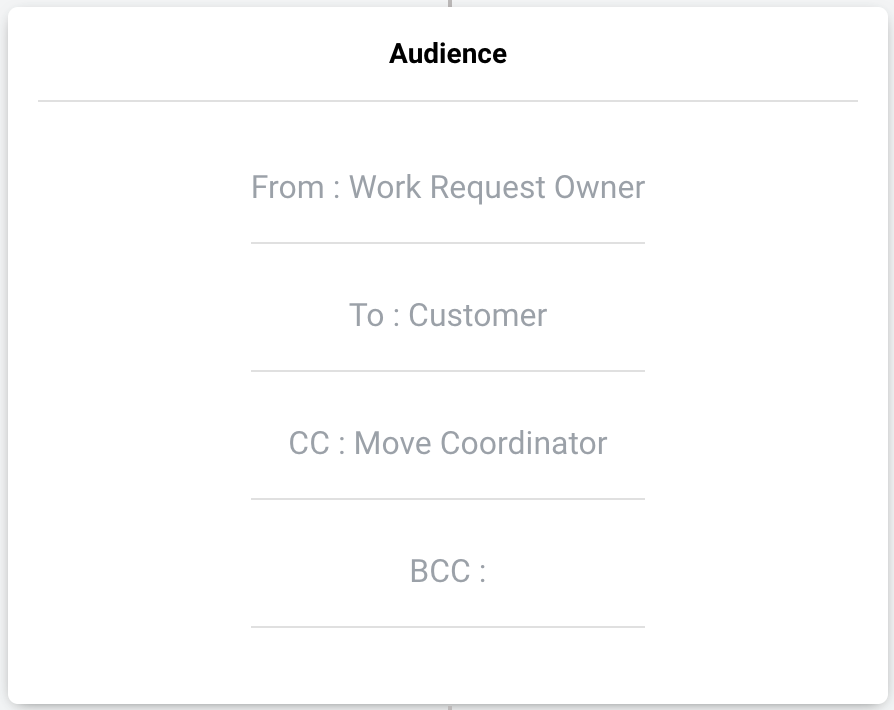This screenshot has height=710, width=894.
Task: Click the Move Coordinator recipient text
Action: pos(480,444)
